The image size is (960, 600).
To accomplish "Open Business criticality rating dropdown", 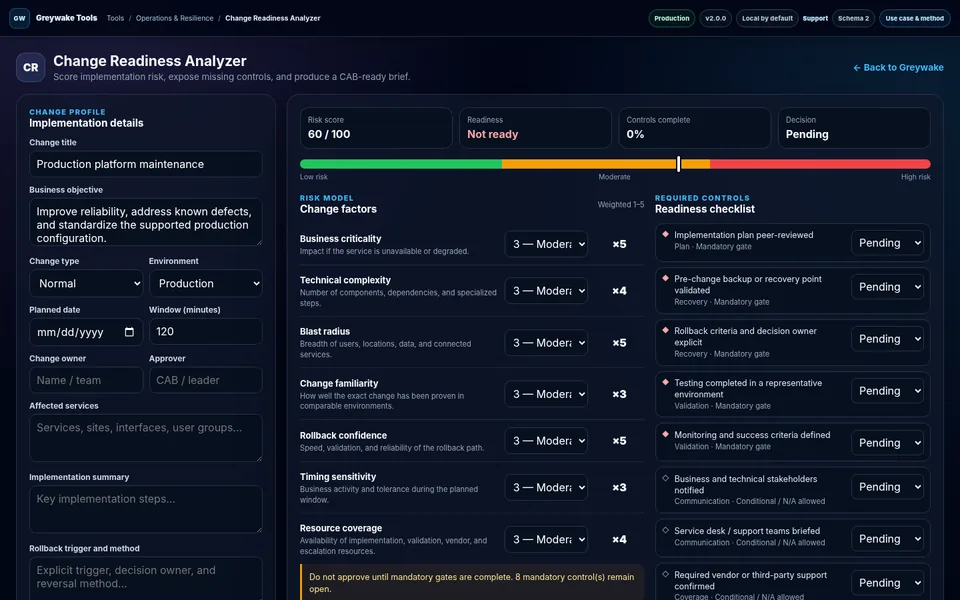I will [546, 244].
